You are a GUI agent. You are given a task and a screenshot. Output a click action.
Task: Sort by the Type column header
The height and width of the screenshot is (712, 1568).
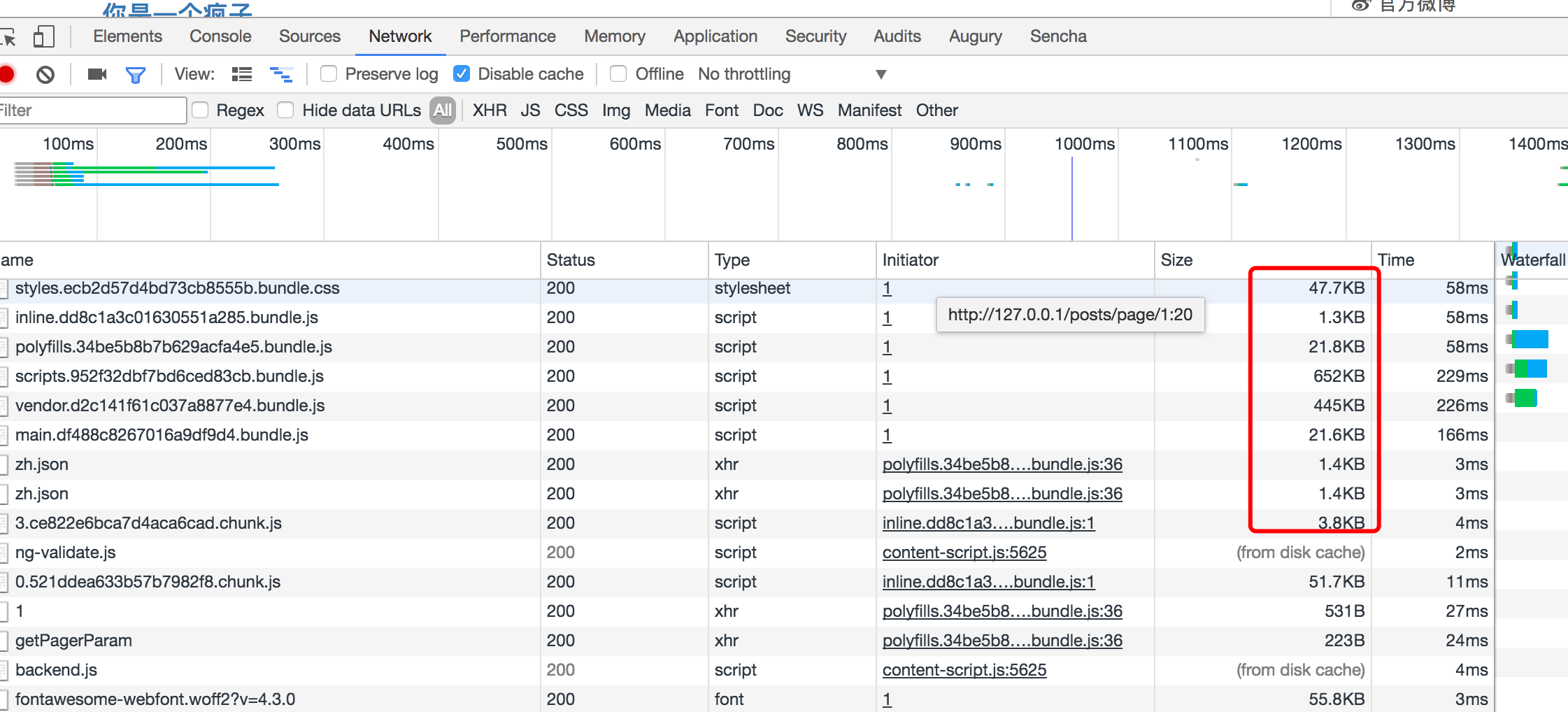pos(792,260)
